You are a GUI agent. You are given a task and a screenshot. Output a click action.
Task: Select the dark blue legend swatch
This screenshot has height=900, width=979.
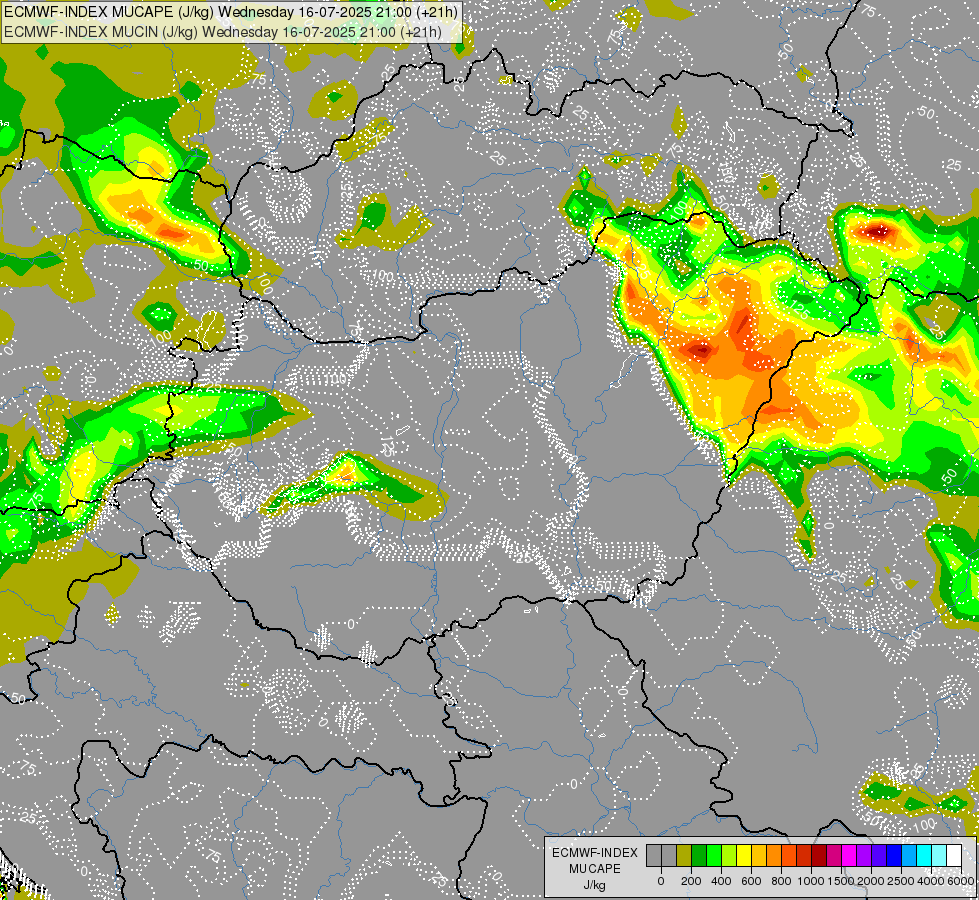click(894, 855)
